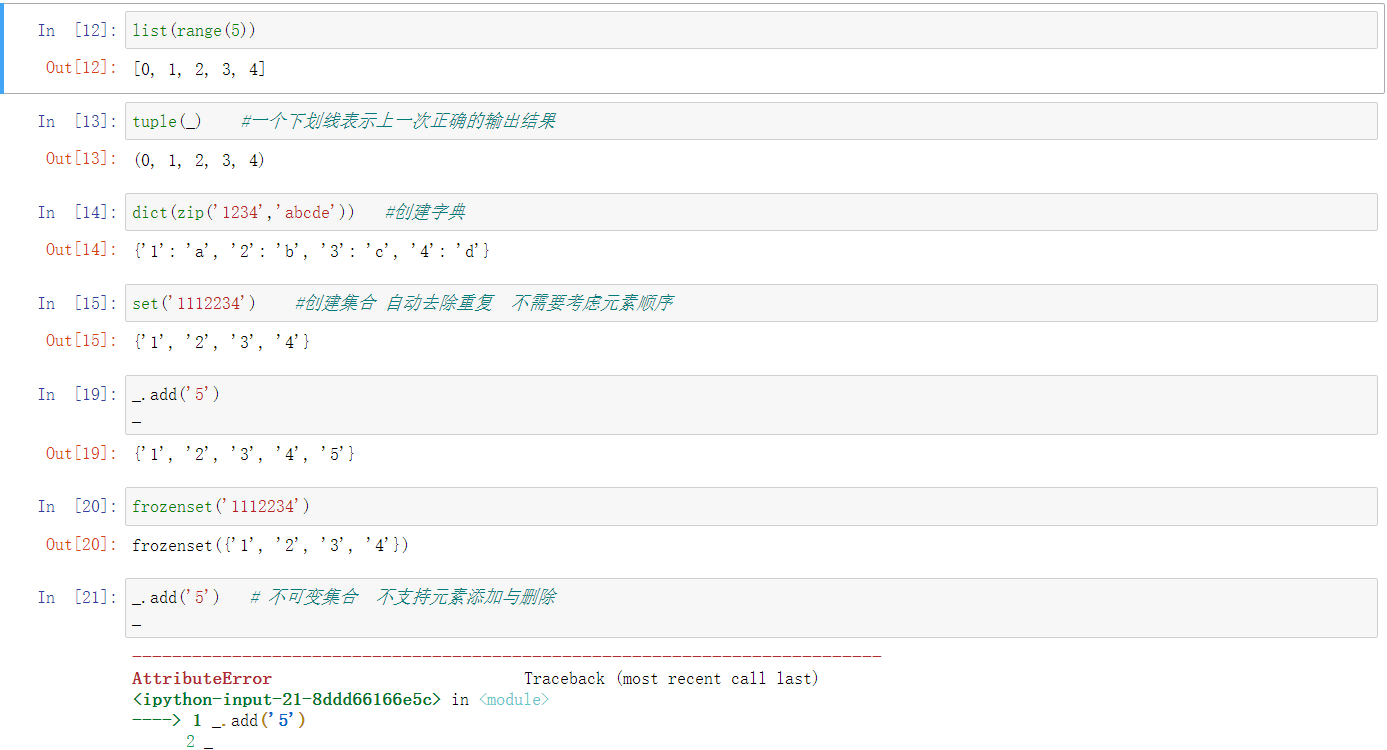Viewport: 1387px width, 750px height.
Task: Click the <module> text in the traceback
Action: tap(513, 700)
